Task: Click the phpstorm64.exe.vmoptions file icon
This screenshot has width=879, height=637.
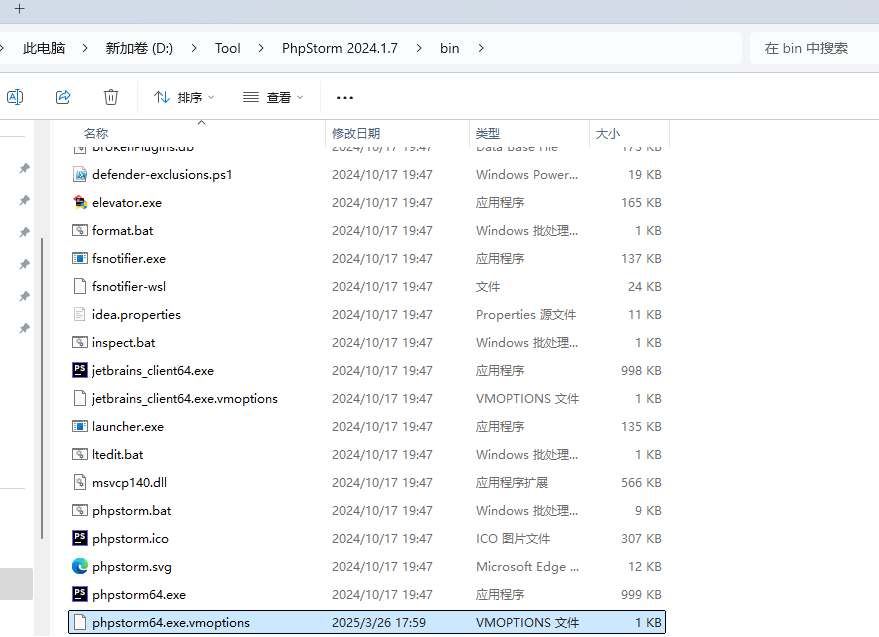Action: point(80,622)
